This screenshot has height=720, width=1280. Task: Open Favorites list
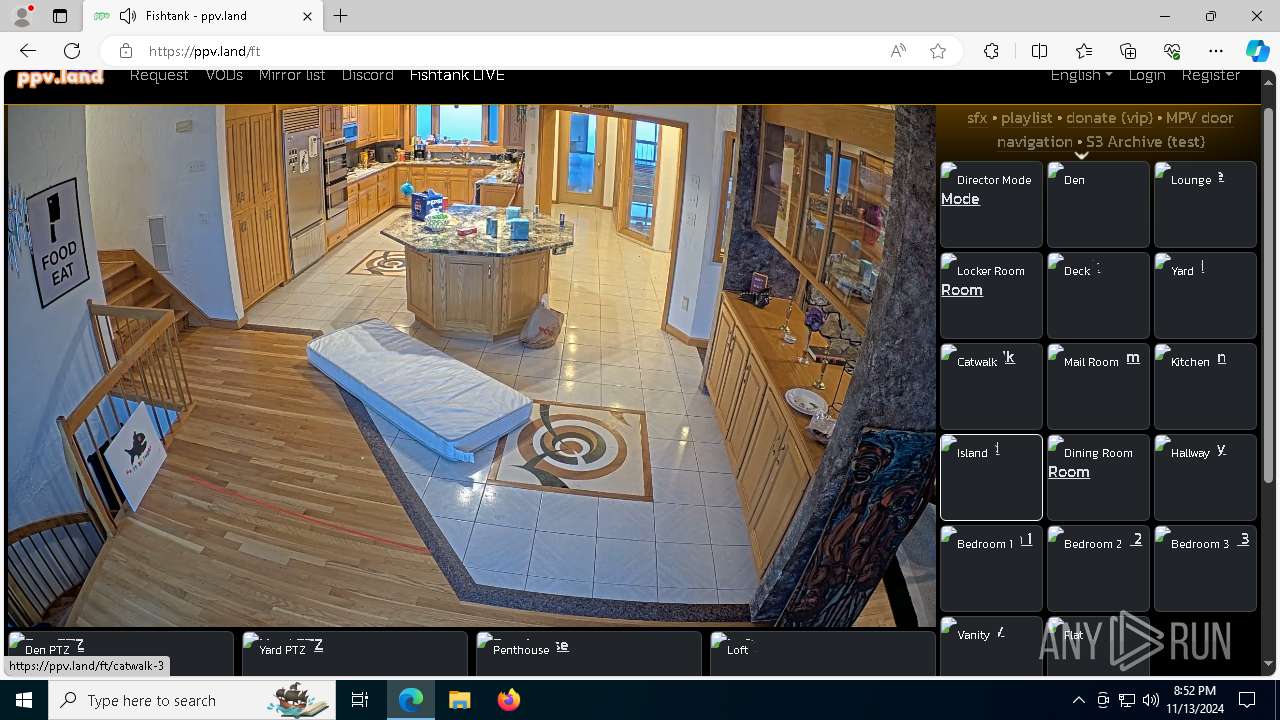tap(1084, 51)
